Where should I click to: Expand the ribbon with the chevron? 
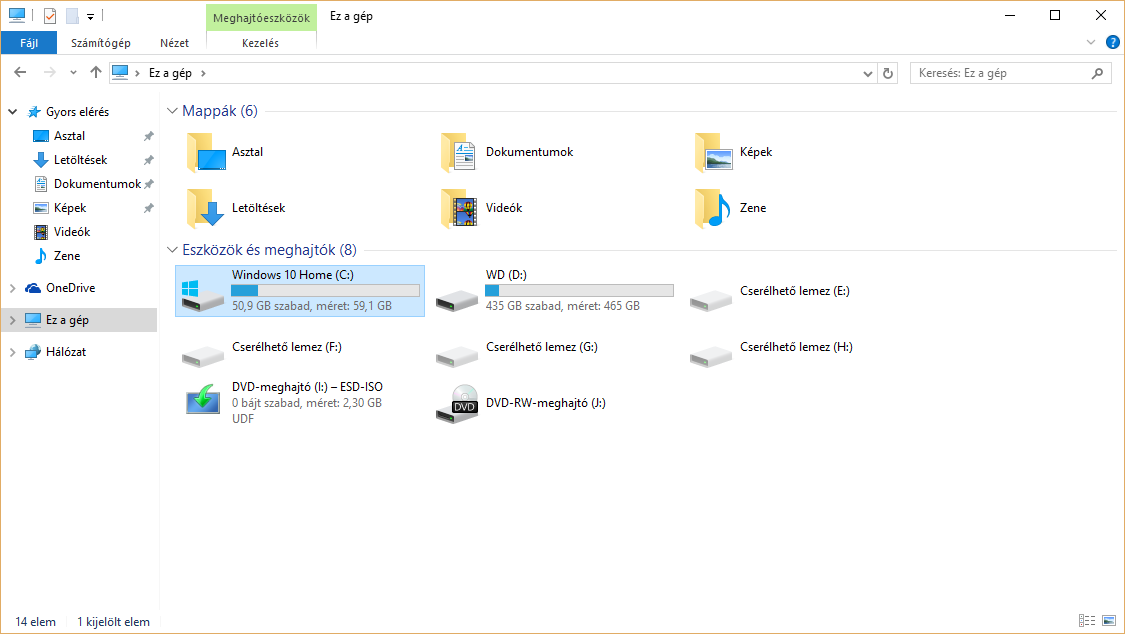(x=1091, y=42)
